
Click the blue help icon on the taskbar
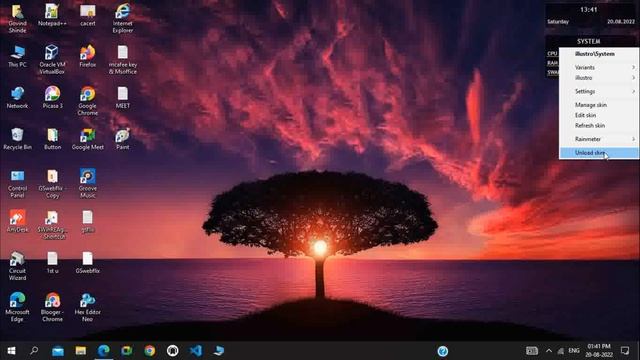click(443, 351)
